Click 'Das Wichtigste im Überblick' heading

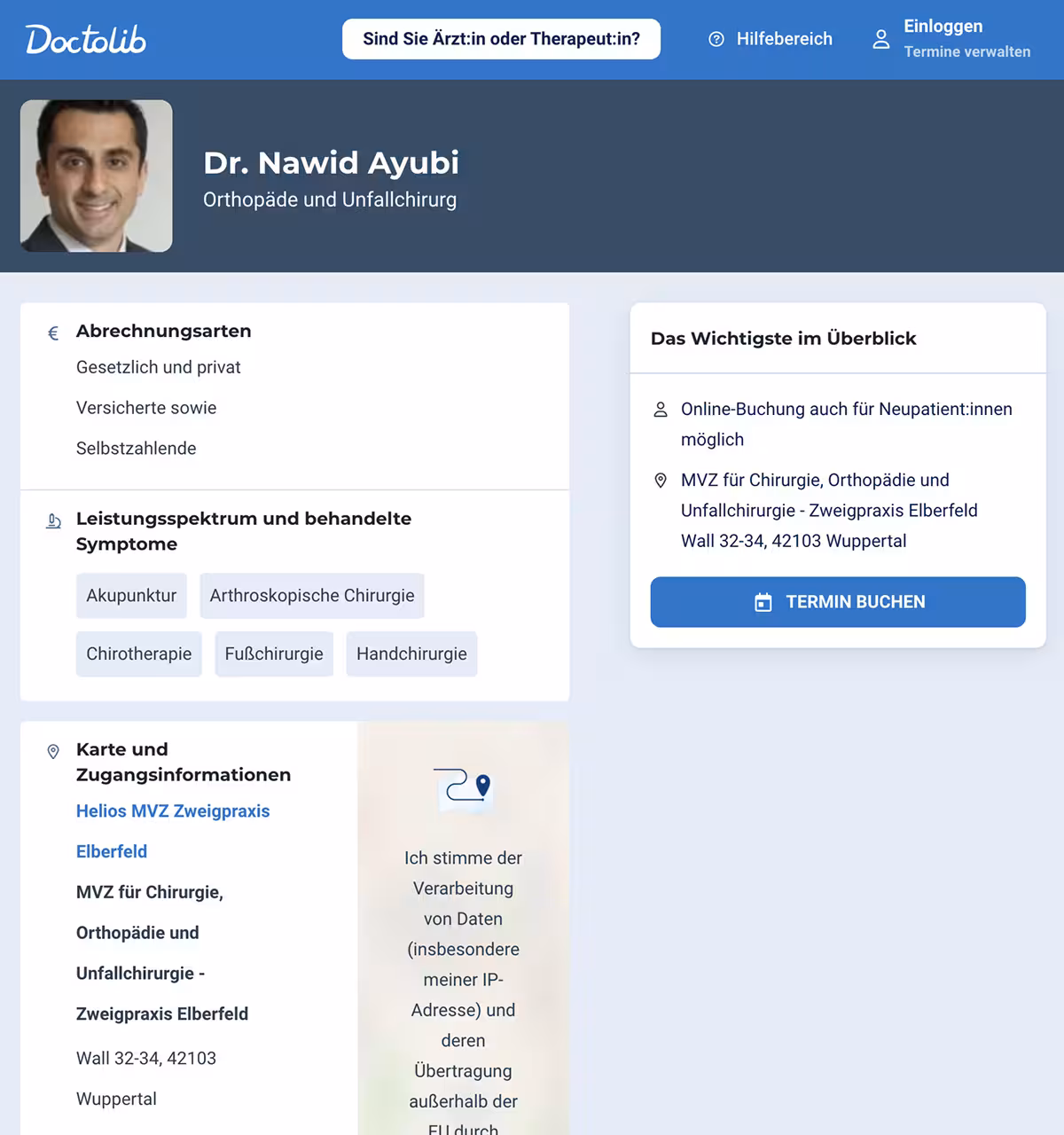tap(784, 339)
